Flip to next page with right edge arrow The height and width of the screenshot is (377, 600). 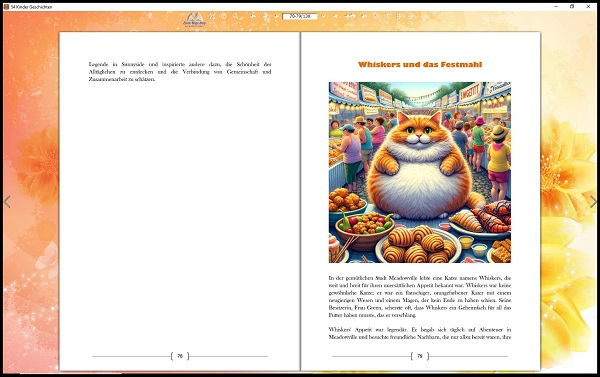tap(593, 202)
